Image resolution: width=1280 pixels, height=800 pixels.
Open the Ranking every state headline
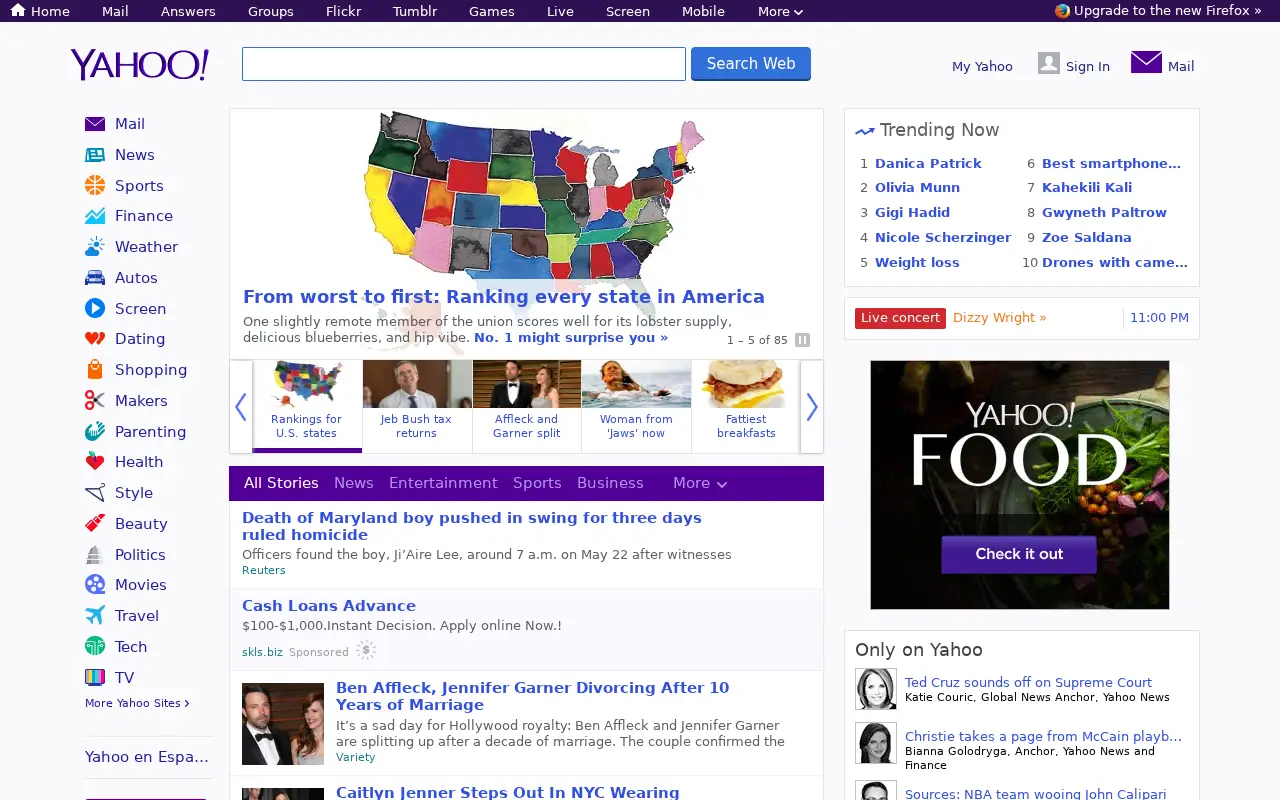pyautogui.click(x=504, y=297)
